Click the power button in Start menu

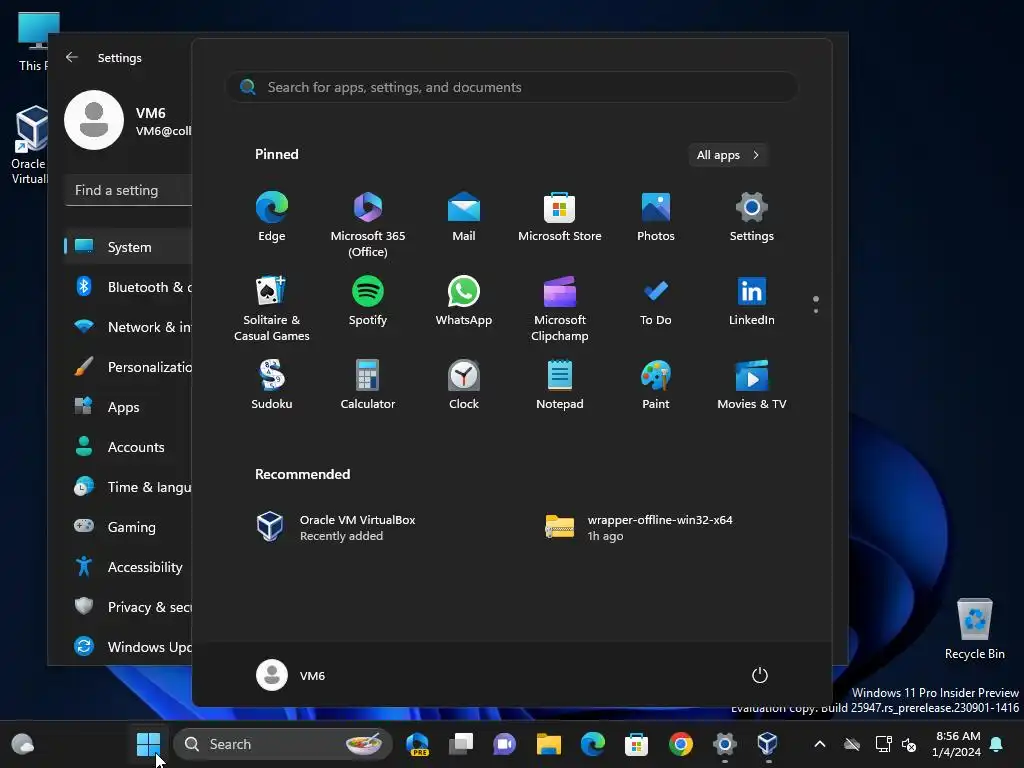click(760, 675)
